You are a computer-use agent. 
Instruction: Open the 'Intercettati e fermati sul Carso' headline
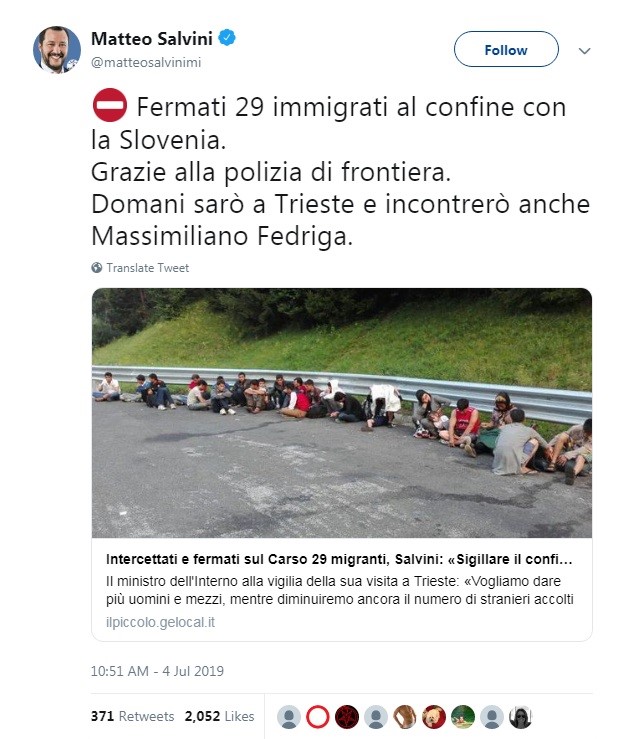[339, 559]
